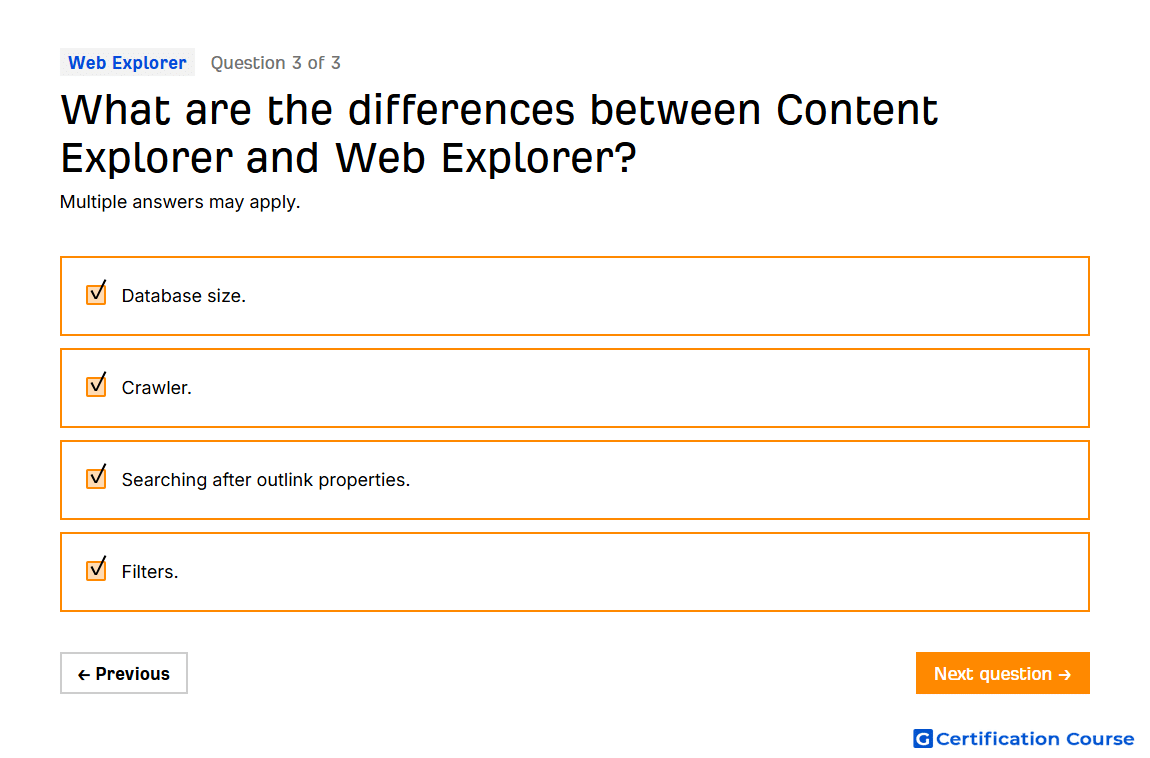1150x758 pixels.
Task: Click the Certification Course text link
Action: (x=1034, y=738)
